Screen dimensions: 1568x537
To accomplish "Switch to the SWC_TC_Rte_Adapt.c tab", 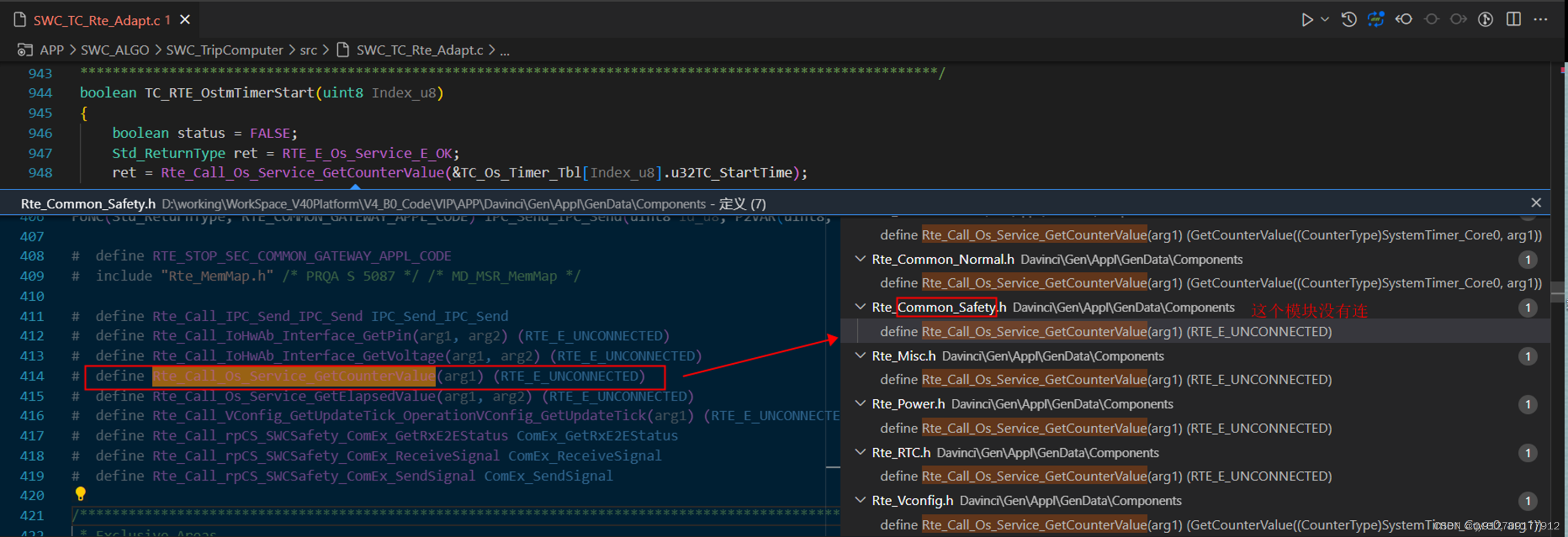I will point(97,19).
